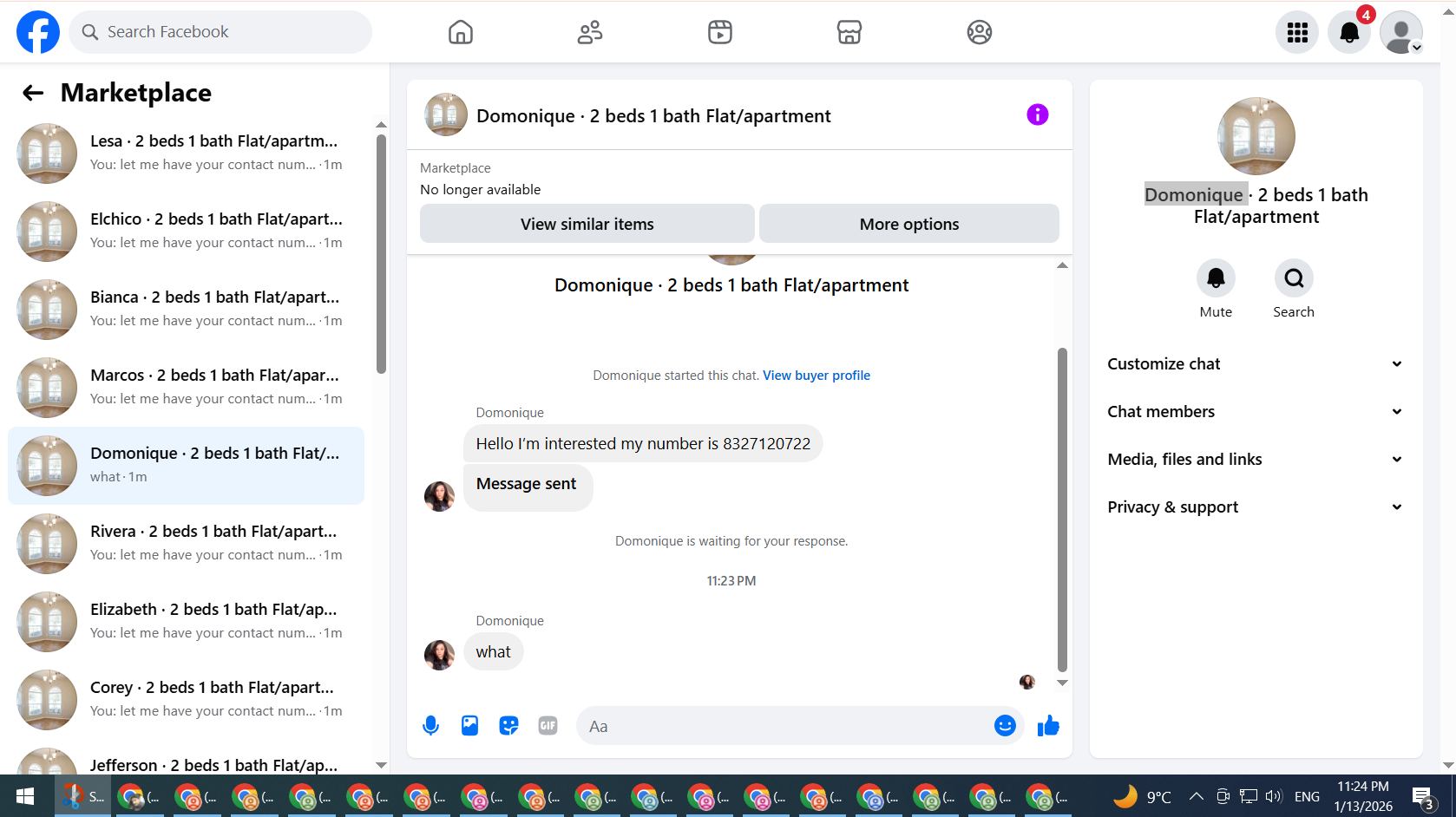Click large apartment photo in right panel
Image resolution: width=1456 pixels, height=817 pixels.
coord(1256,136)
